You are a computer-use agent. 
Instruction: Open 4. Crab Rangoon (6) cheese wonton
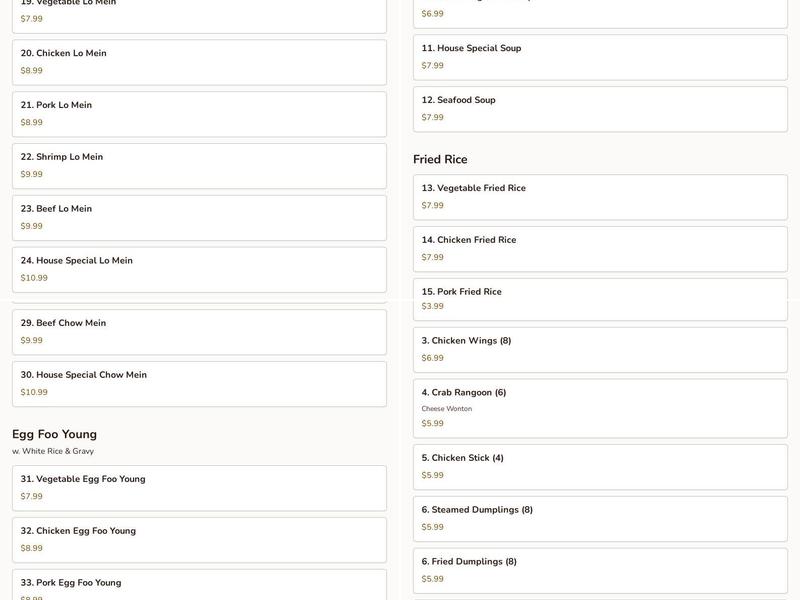click(x=601, y=409)
